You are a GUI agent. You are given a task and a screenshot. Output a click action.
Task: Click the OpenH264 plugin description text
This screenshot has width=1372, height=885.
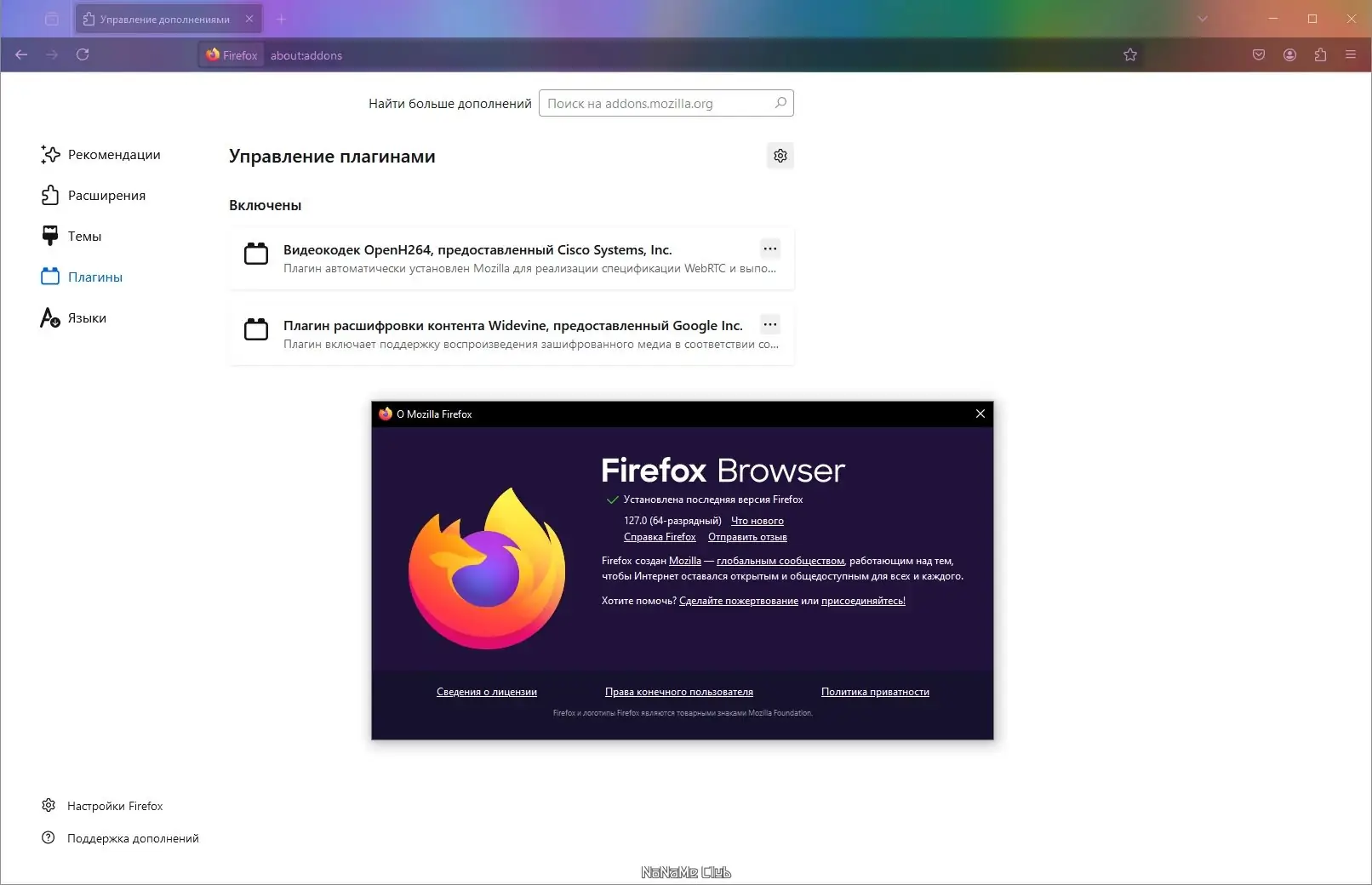click(x=529, y=269)
